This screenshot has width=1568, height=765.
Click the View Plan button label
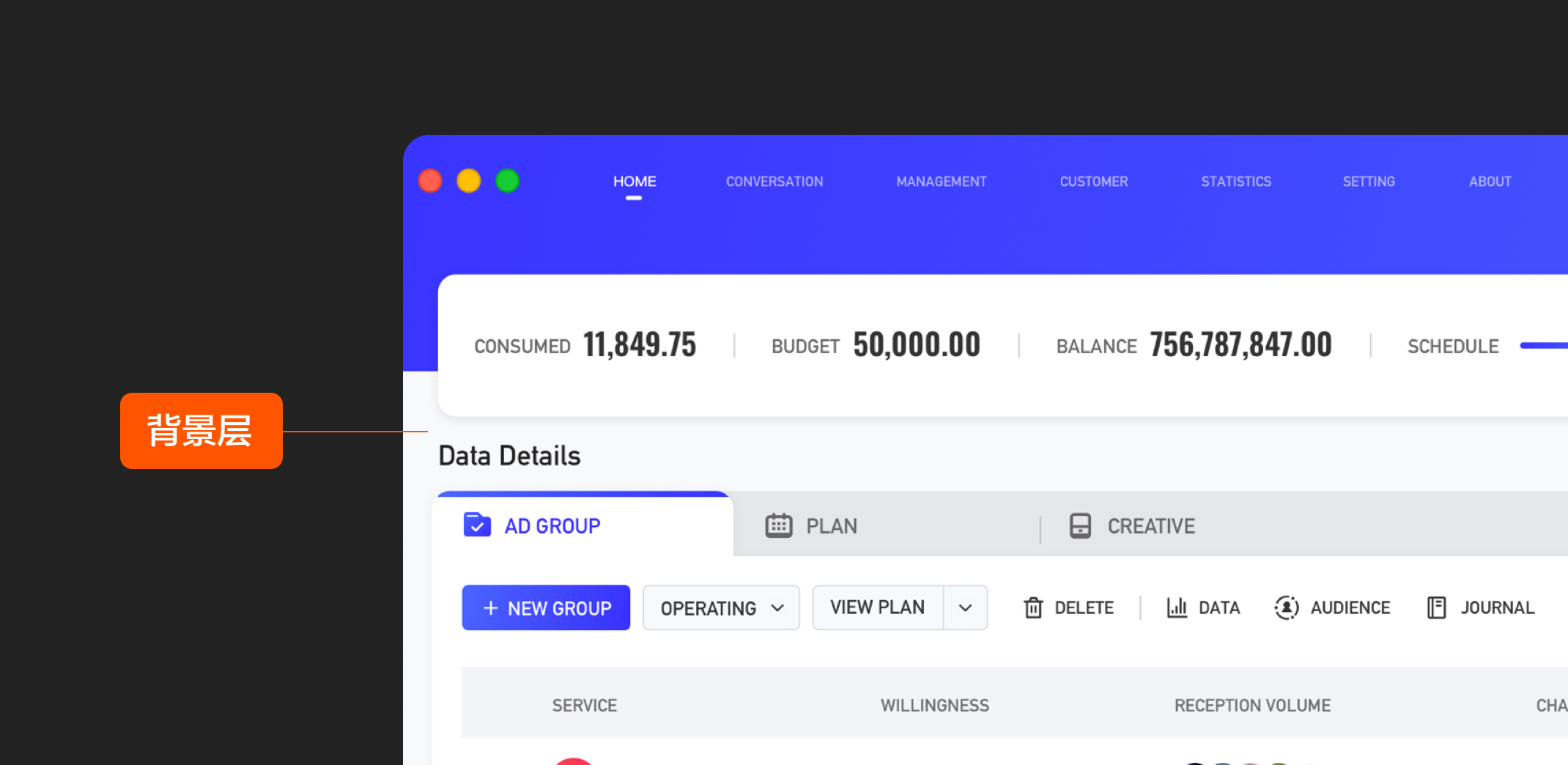point(877,607)
